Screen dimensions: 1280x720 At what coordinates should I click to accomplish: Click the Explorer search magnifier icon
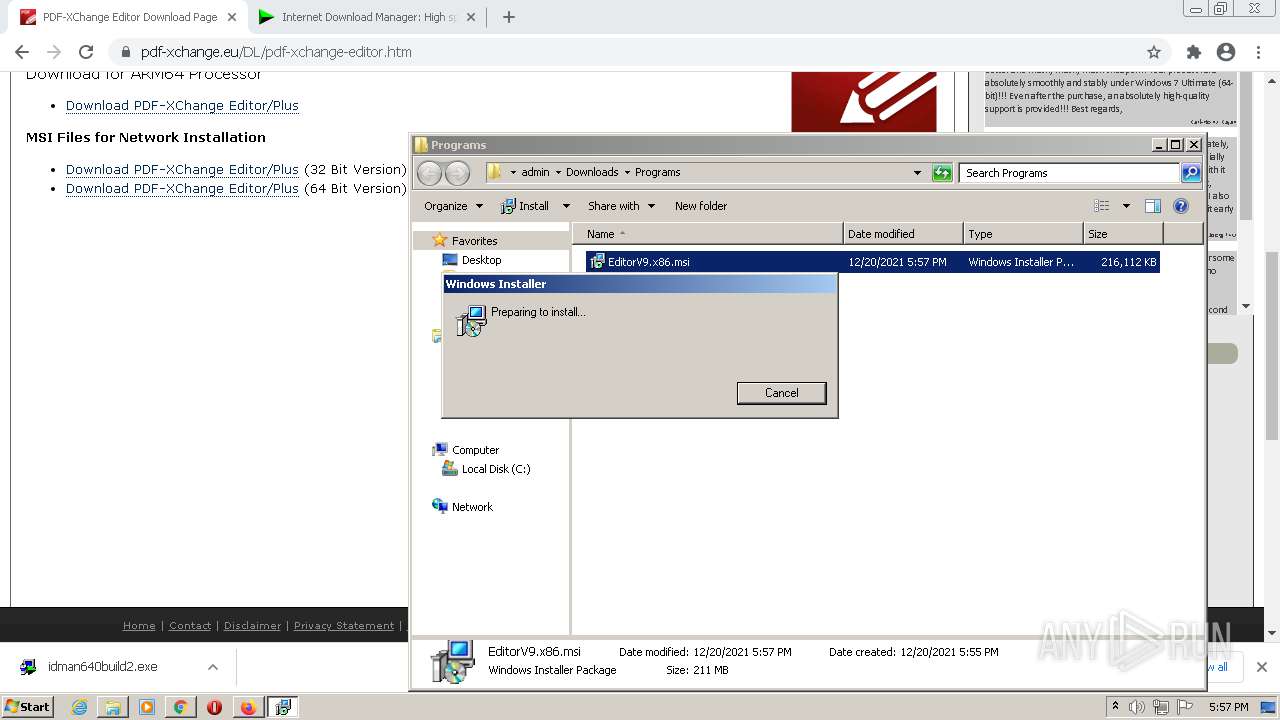[x=1191, y=173]
